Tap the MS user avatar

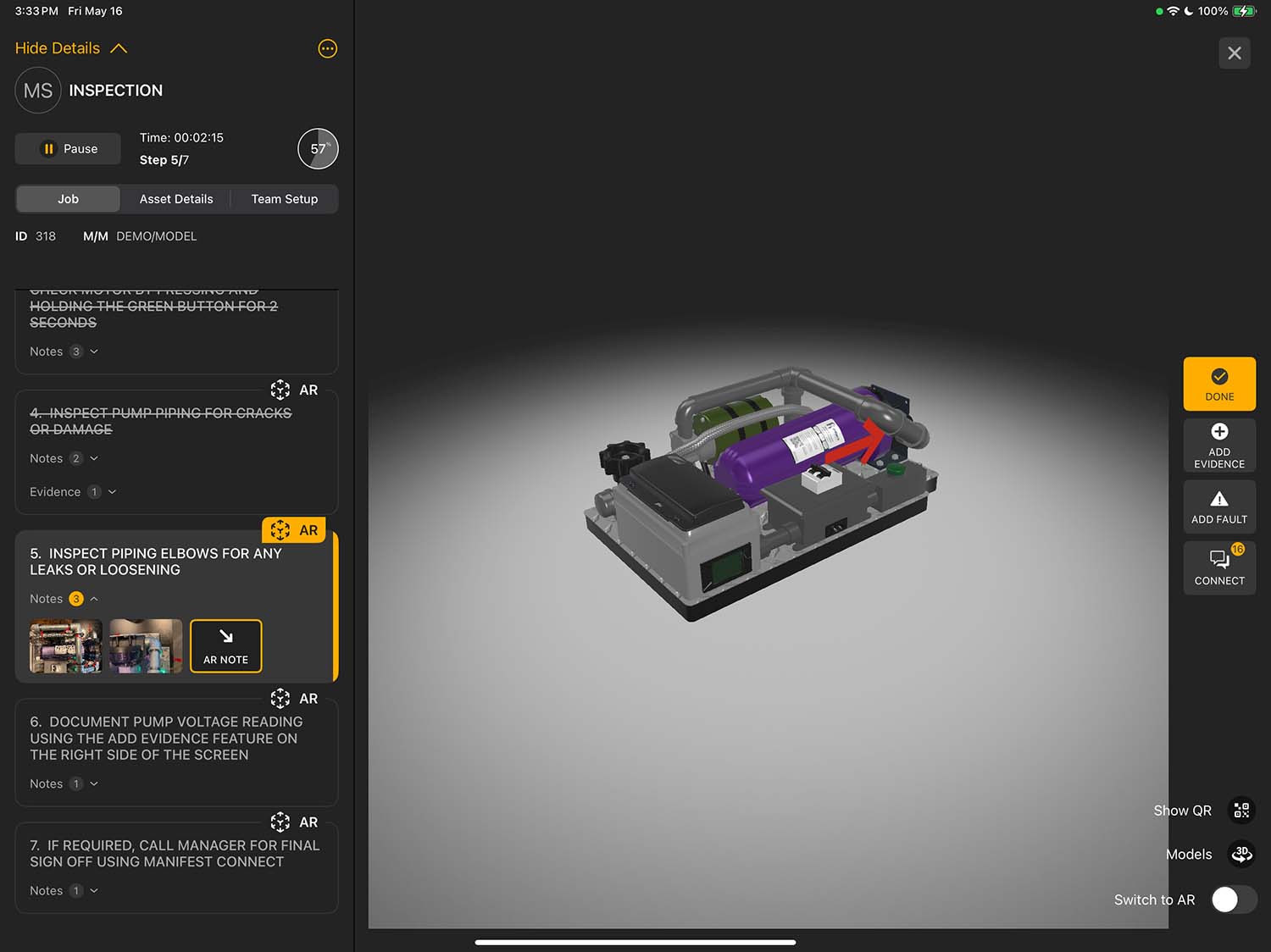pos(38,91)
